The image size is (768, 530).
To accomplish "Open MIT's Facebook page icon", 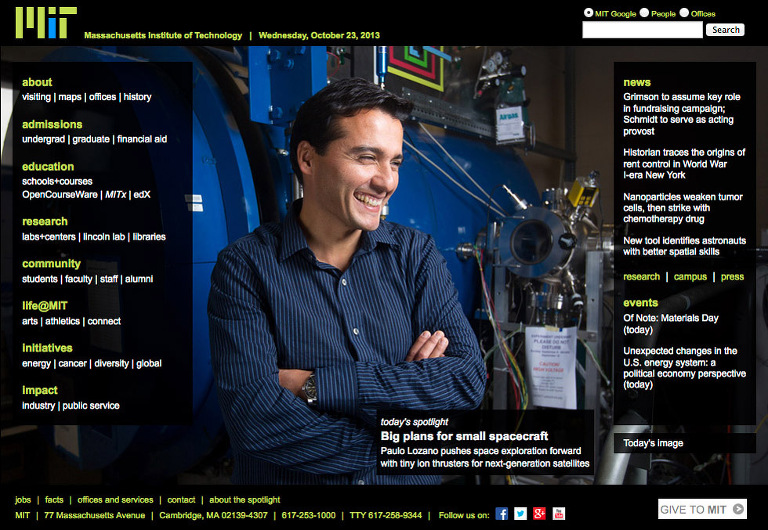I will tap(502, 513).
